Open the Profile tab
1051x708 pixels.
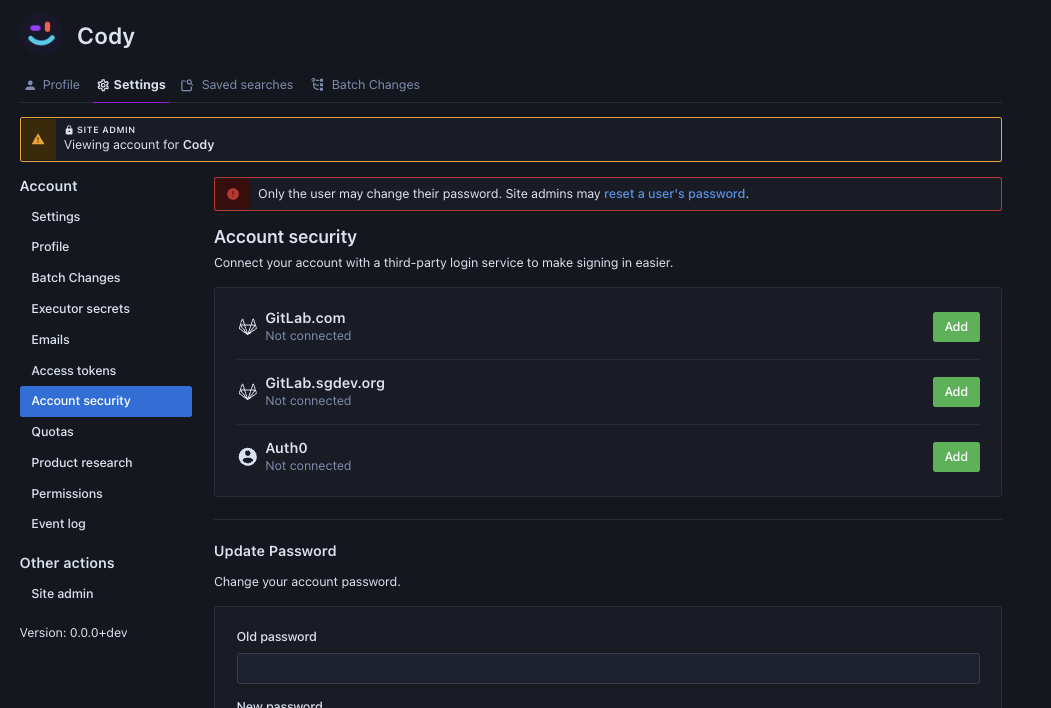click(x=52, y=85)
